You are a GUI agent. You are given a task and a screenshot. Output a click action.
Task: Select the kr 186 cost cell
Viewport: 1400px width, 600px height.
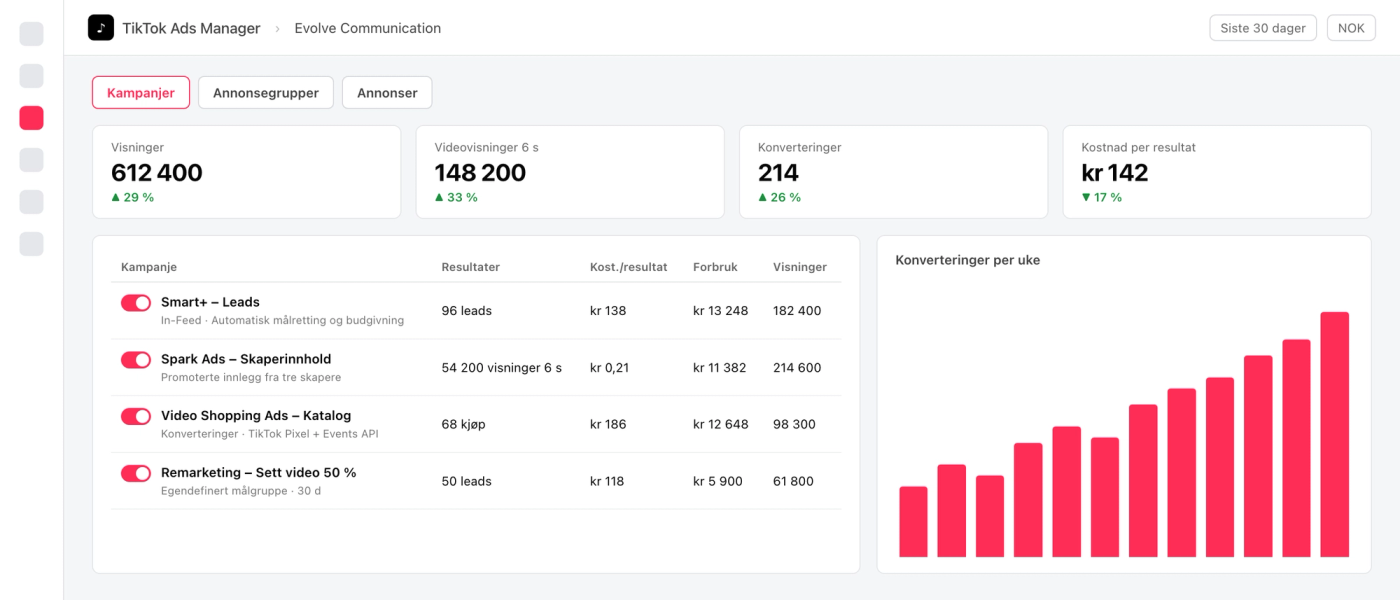tap(608, 424)
